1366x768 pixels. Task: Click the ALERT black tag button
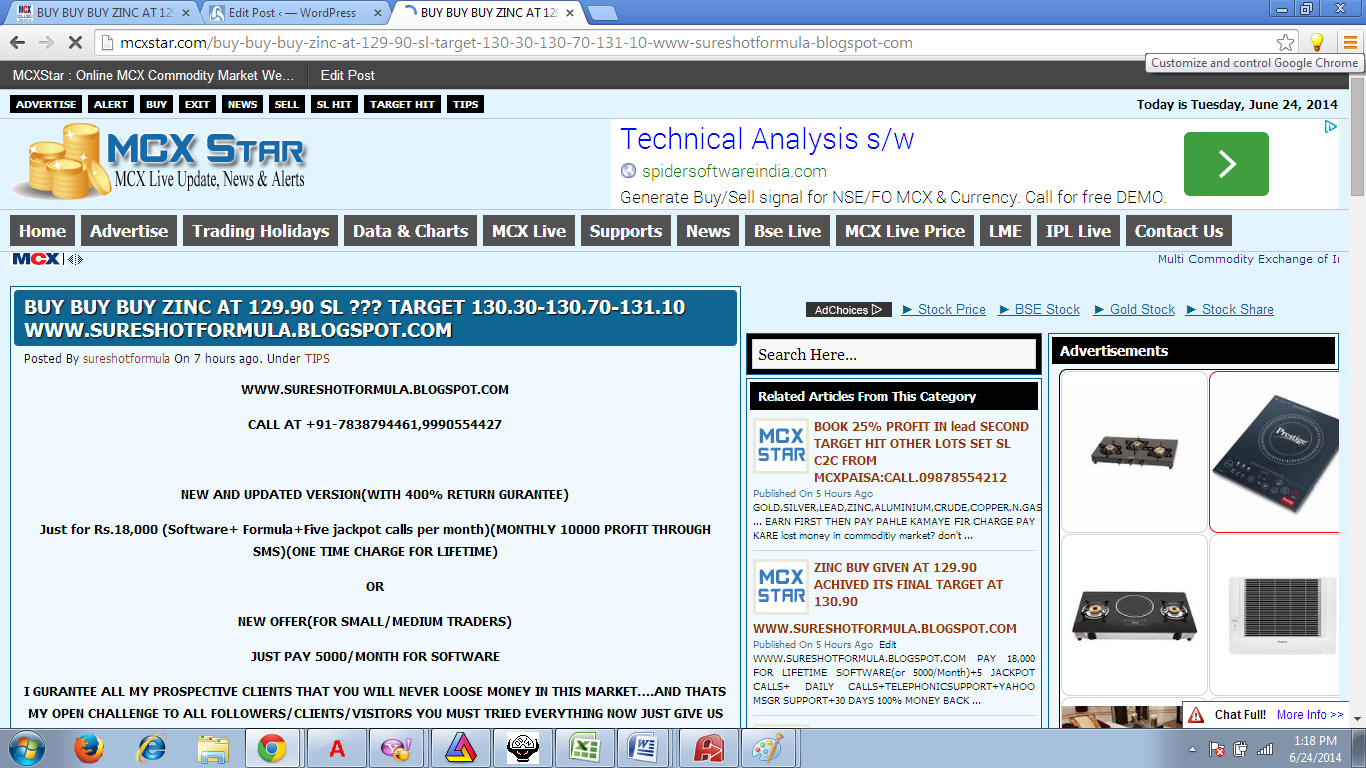(111, 104)
